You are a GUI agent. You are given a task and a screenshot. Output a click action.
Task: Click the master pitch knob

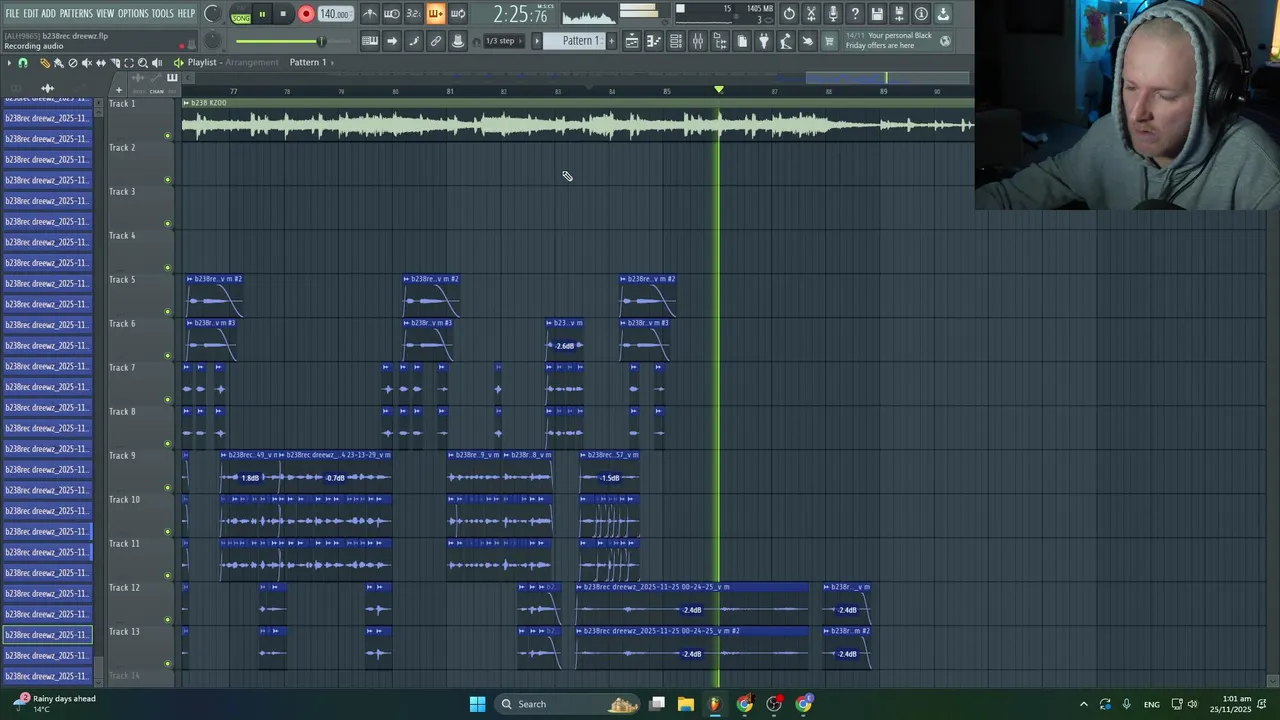coord(212,41)
